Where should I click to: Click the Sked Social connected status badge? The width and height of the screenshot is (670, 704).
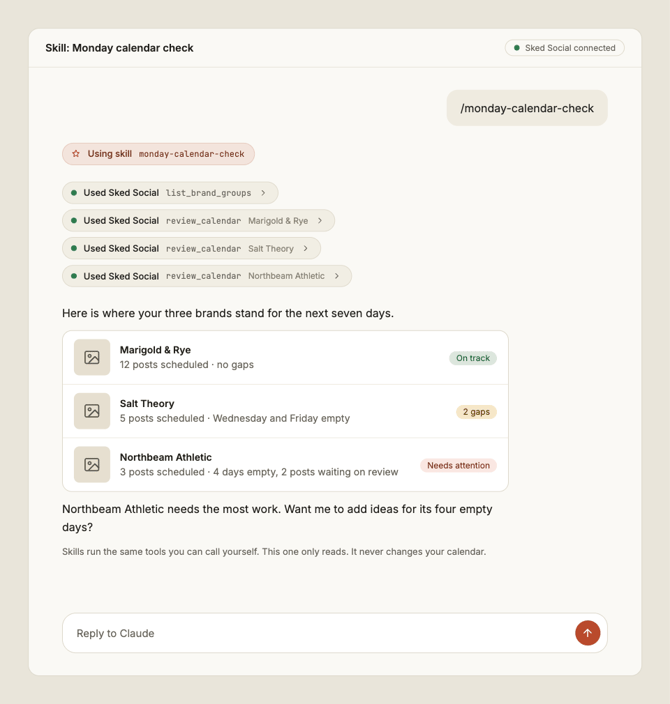click(x=564, y=48)
